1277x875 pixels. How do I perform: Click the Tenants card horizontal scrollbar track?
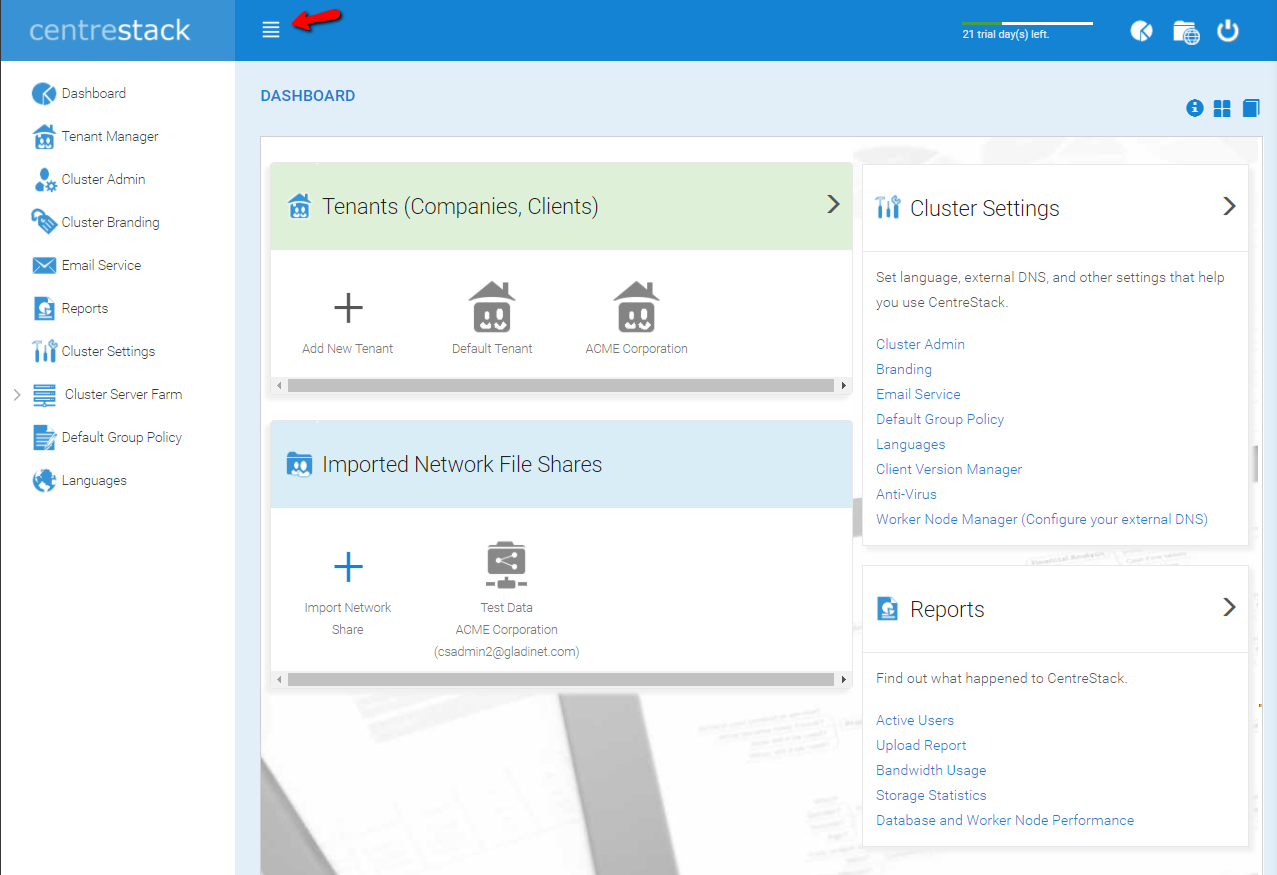561,385
